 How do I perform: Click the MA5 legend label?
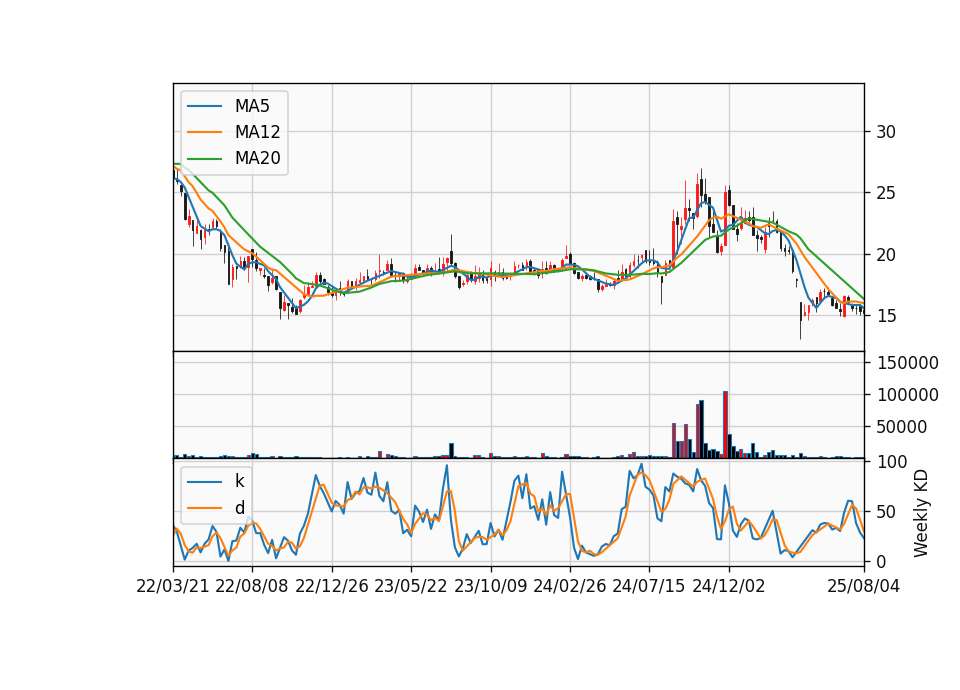pos(252,106)
